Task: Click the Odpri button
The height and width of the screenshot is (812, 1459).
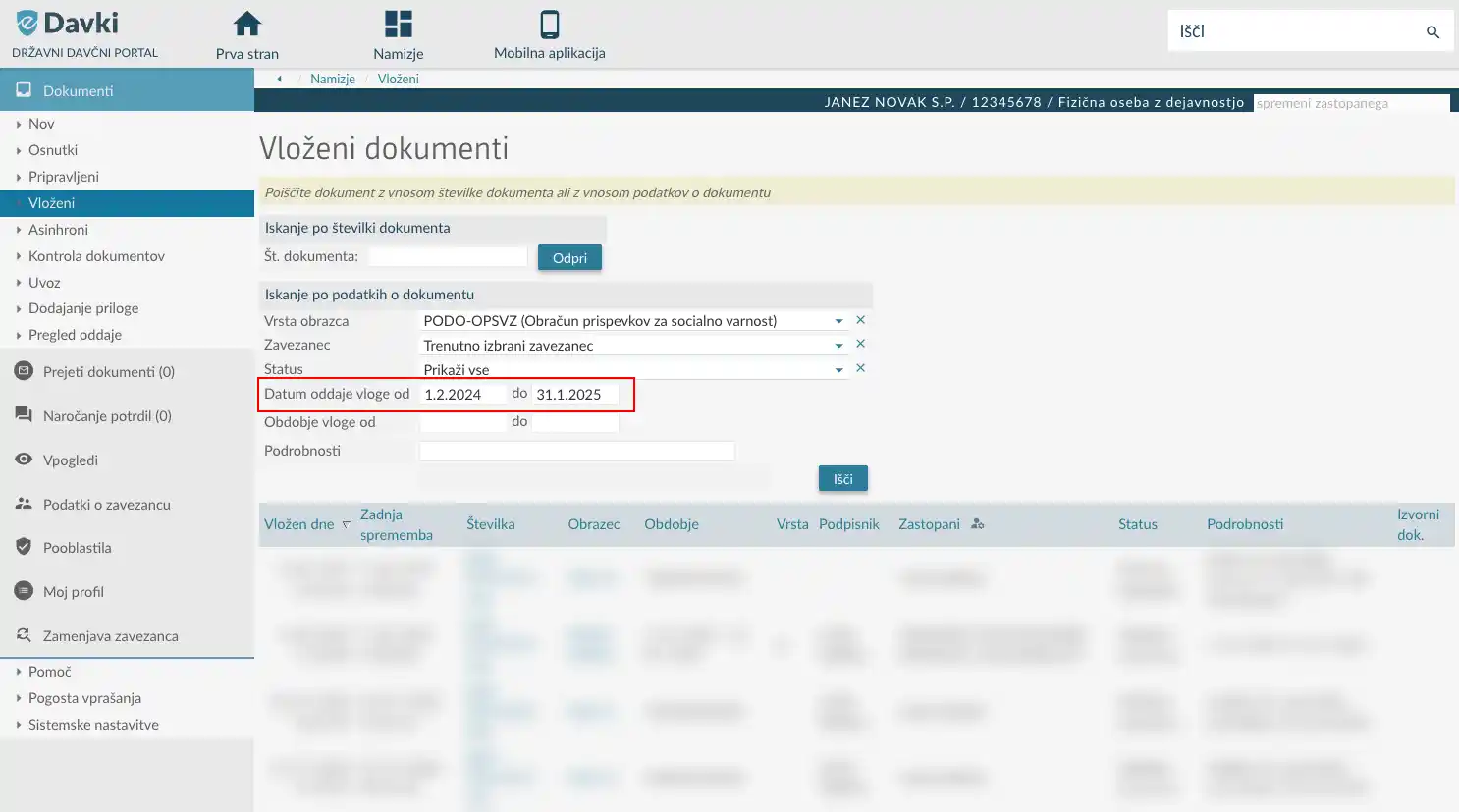Action: point(569,256)
